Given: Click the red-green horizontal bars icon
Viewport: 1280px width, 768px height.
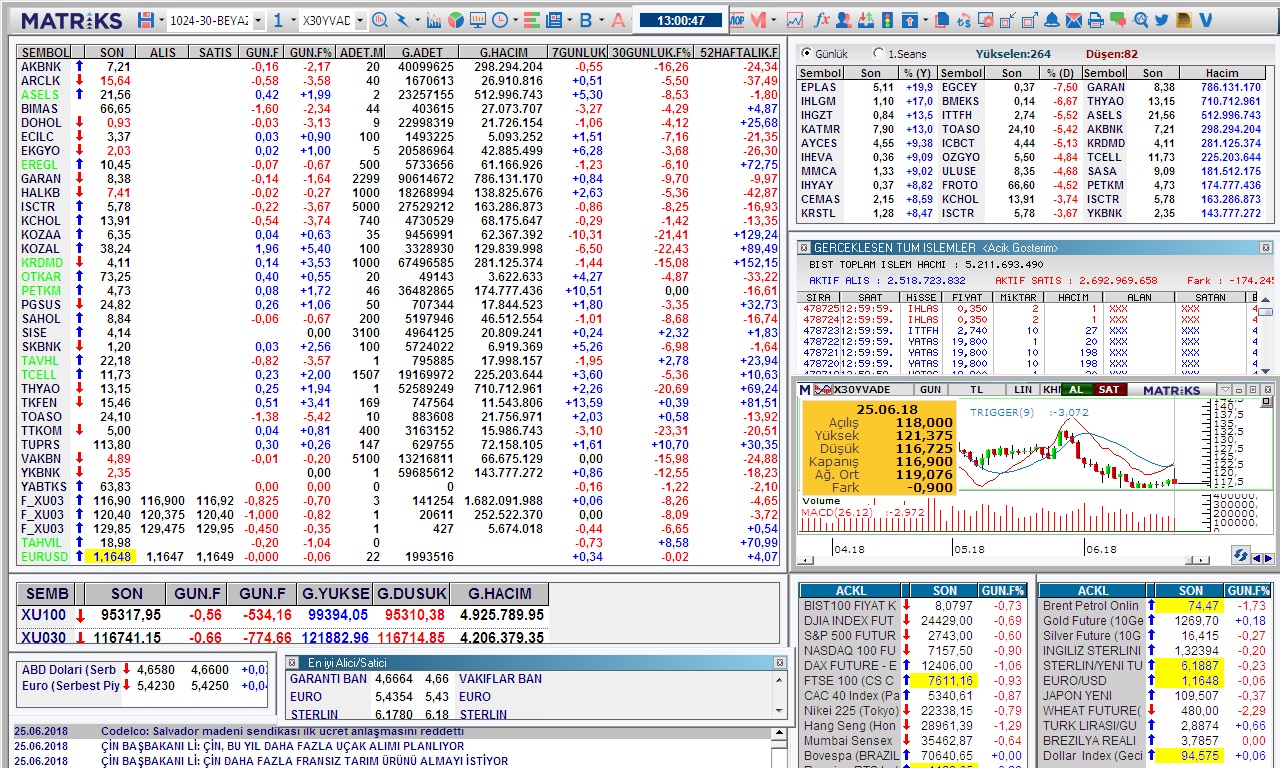Looking at the screenshot, I should 532,20.
